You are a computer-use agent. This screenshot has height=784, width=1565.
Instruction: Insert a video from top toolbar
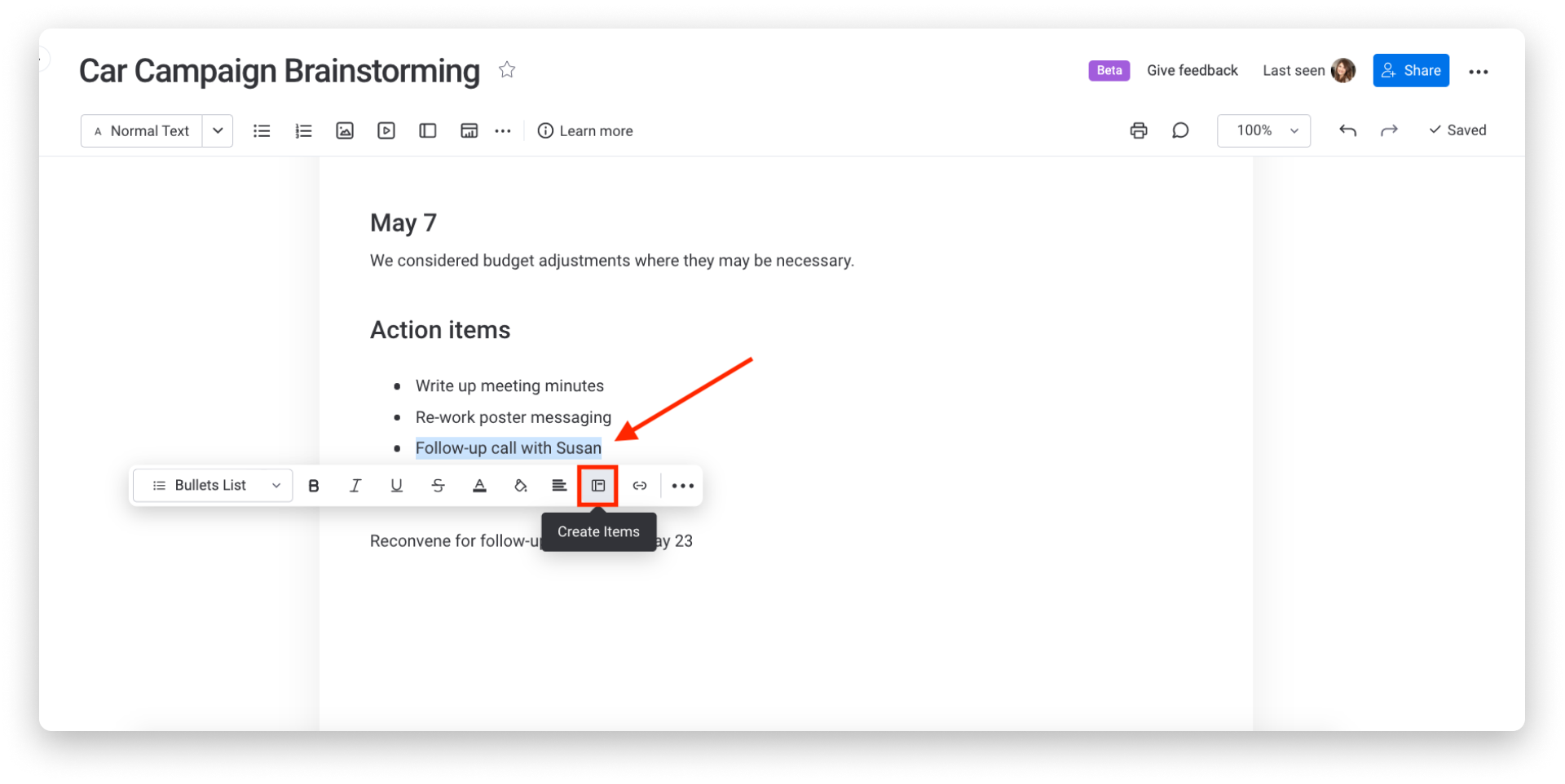[x=386, y=130]
